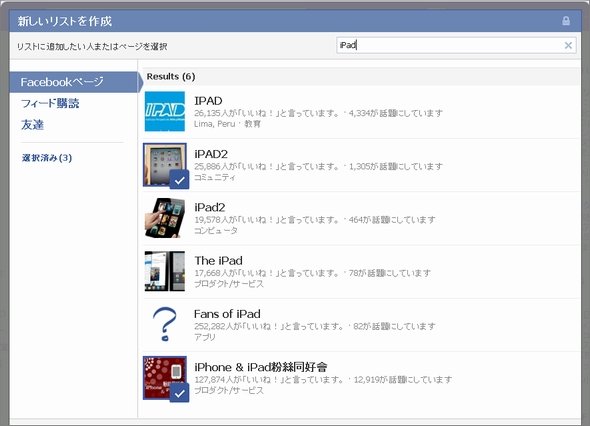Switch to フィード購読 category
Image resolution: width=590 pixels, height=426 pixels.
(50, 103)
